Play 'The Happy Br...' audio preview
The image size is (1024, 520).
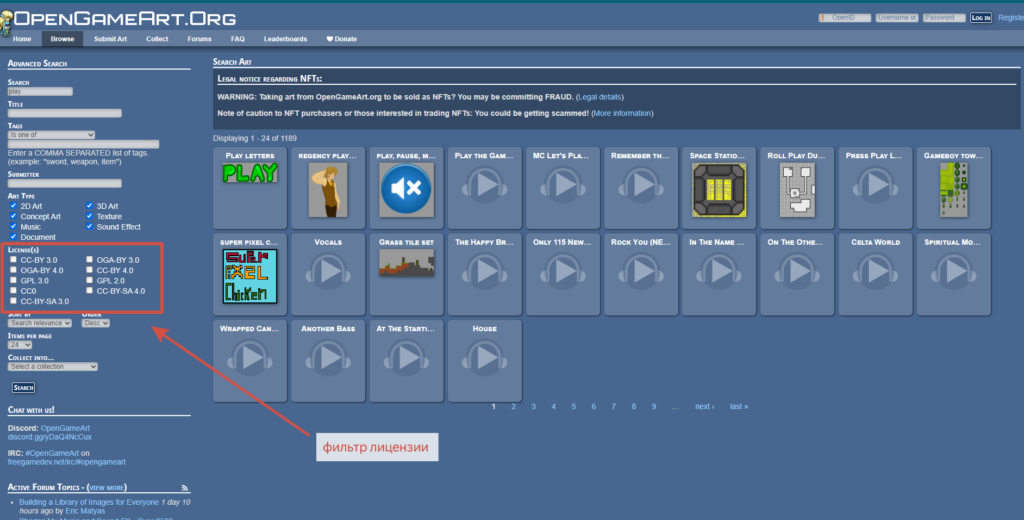(485, 271)
